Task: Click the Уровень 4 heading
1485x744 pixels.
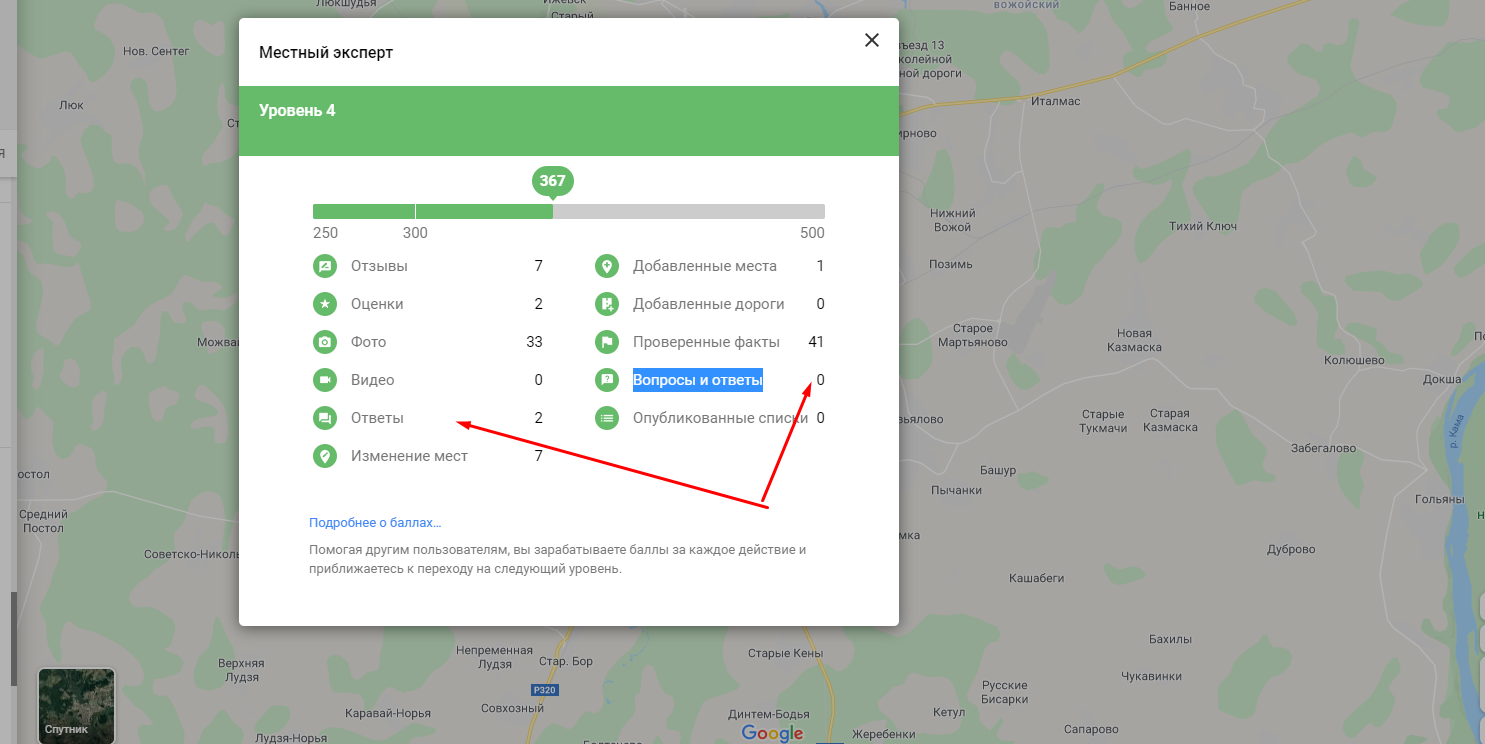Action: [297, 110]
